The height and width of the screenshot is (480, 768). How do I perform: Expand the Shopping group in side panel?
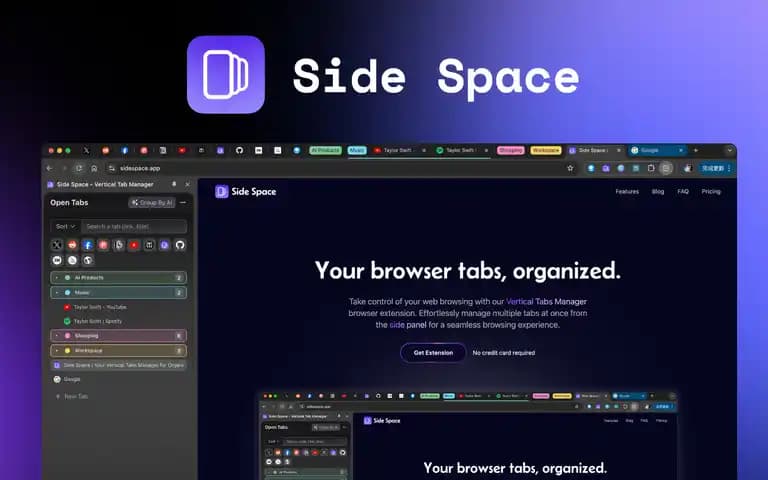(118, 336)
